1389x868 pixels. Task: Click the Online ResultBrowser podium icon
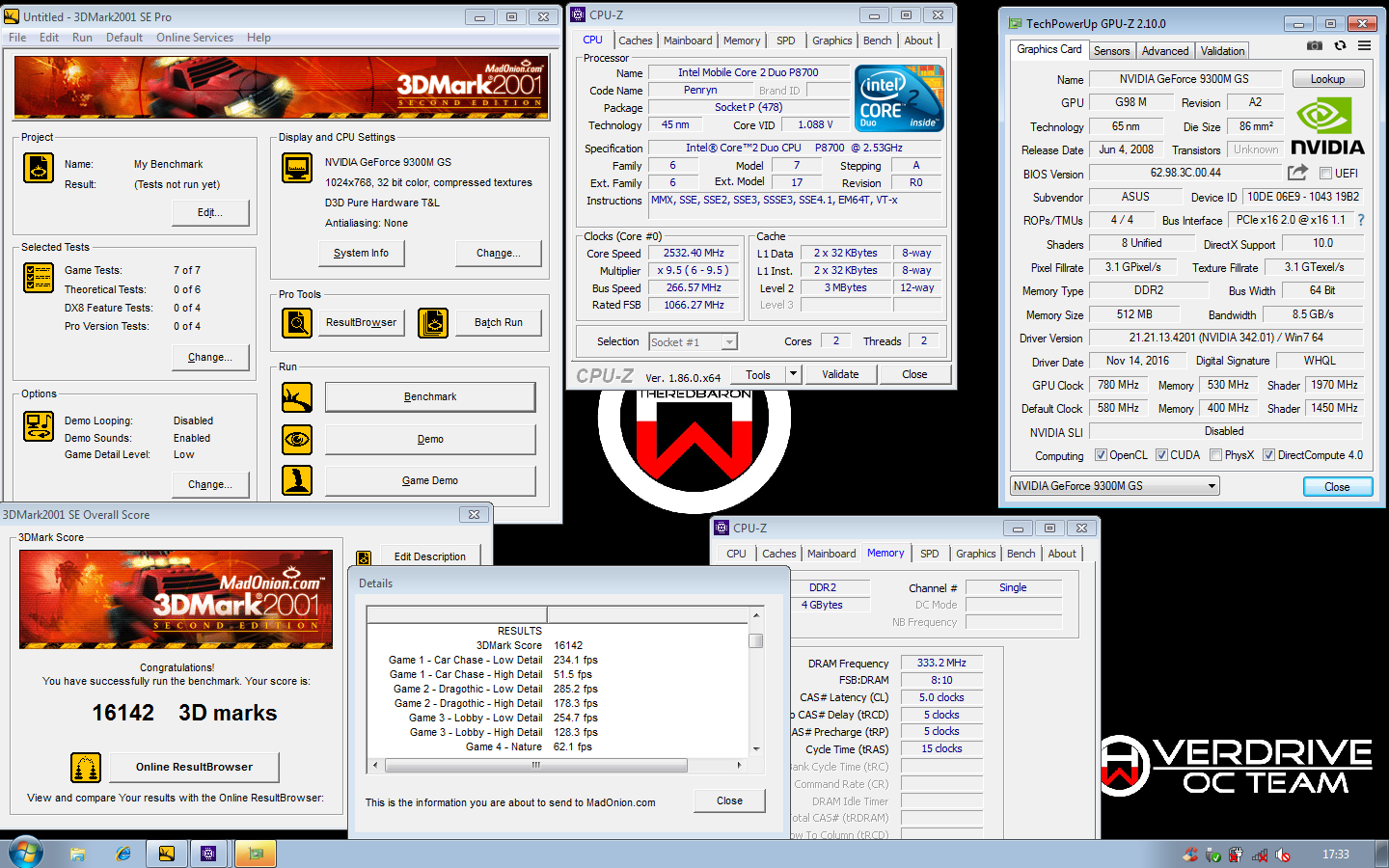[86, 768]
